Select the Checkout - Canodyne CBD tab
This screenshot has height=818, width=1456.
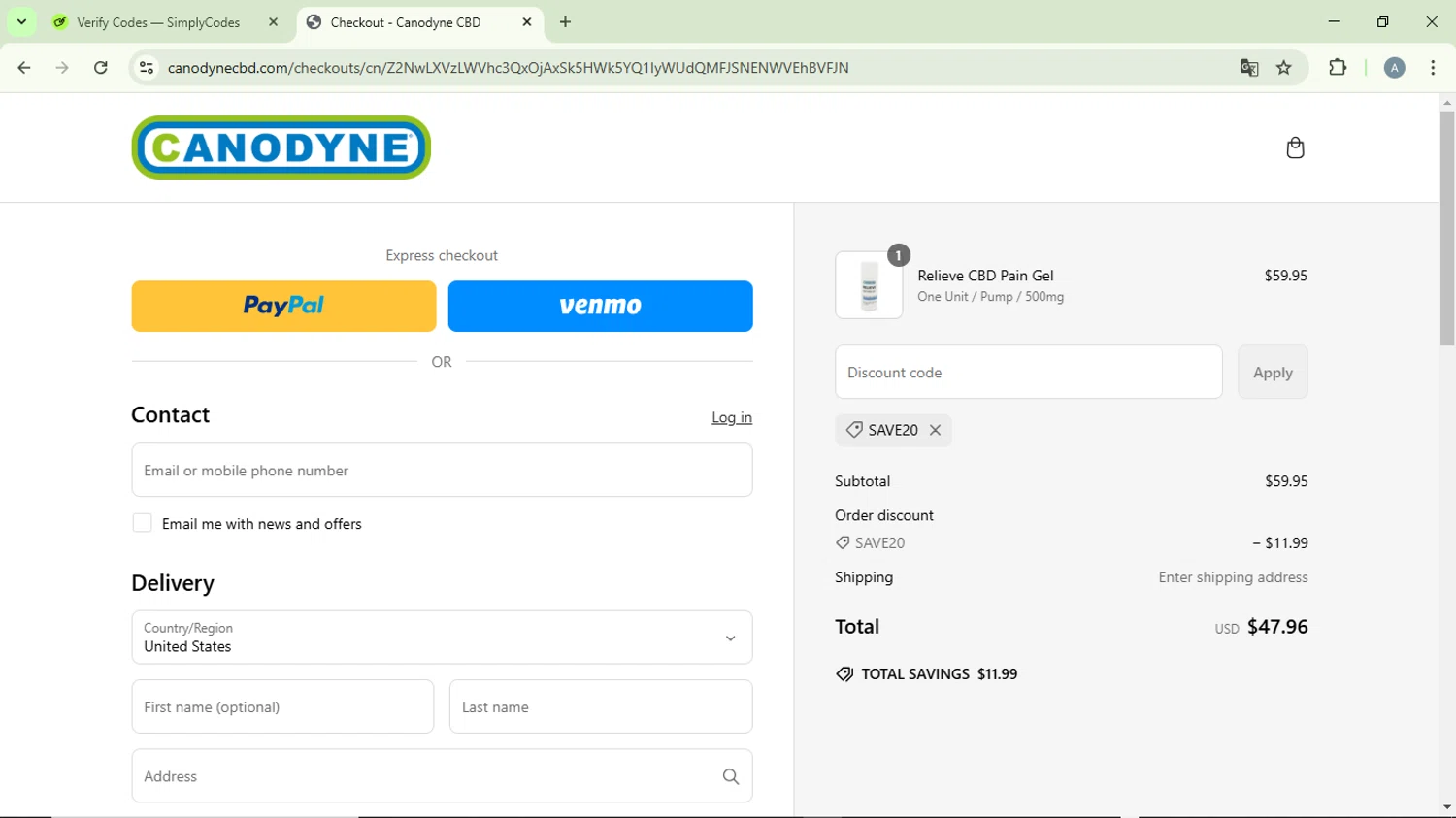(406, 22)
